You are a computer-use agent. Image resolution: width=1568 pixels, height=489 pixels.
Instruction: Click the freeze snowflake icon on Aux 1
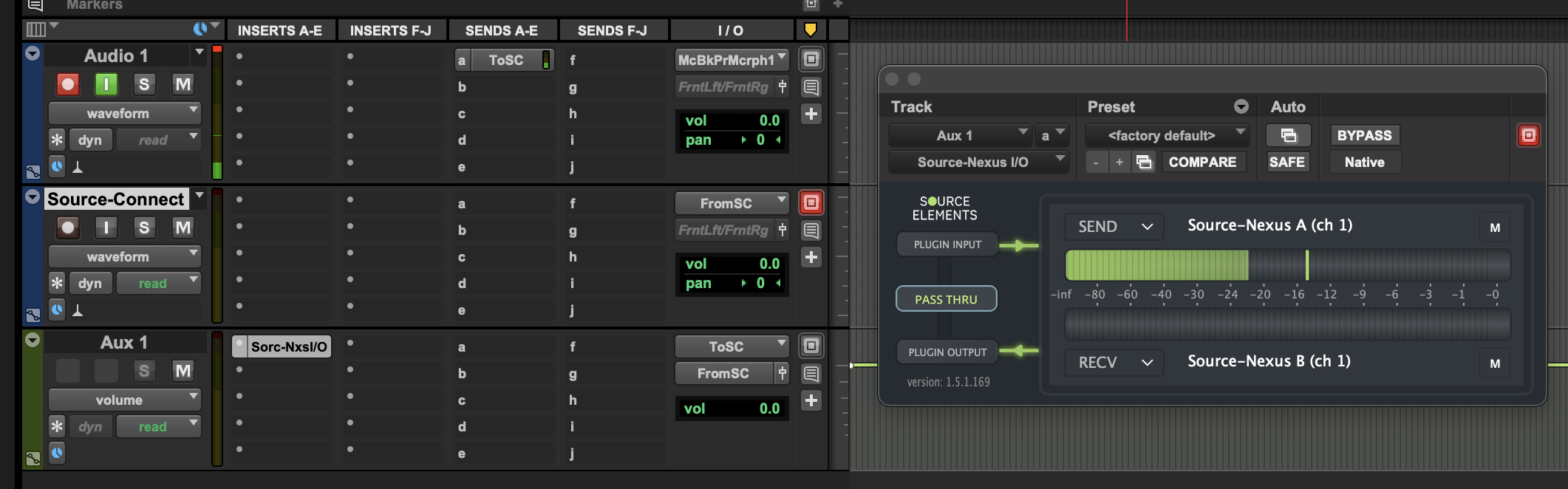point(57,426)
